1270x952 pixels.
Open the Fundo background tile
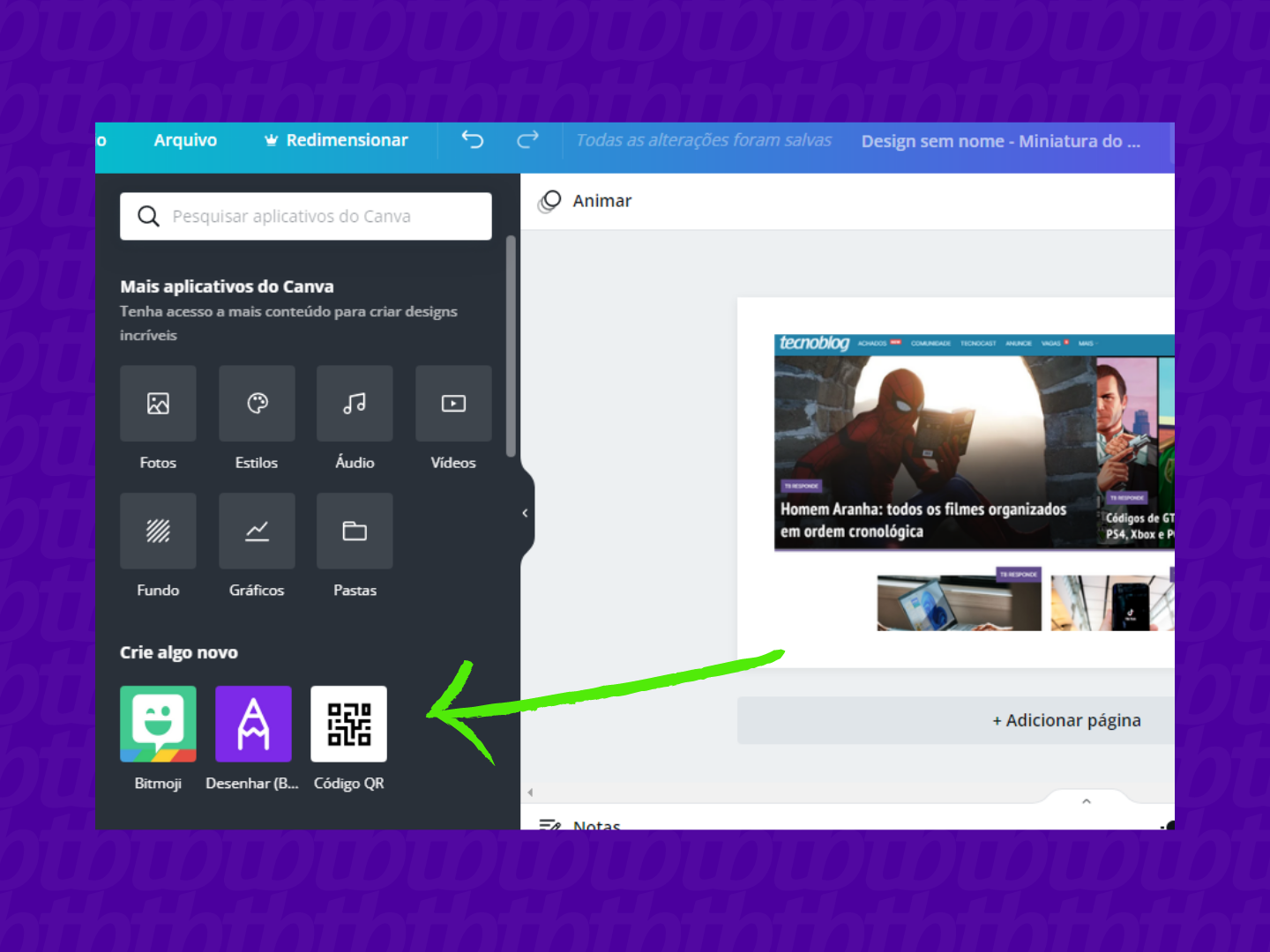click(x=158, y=531)
